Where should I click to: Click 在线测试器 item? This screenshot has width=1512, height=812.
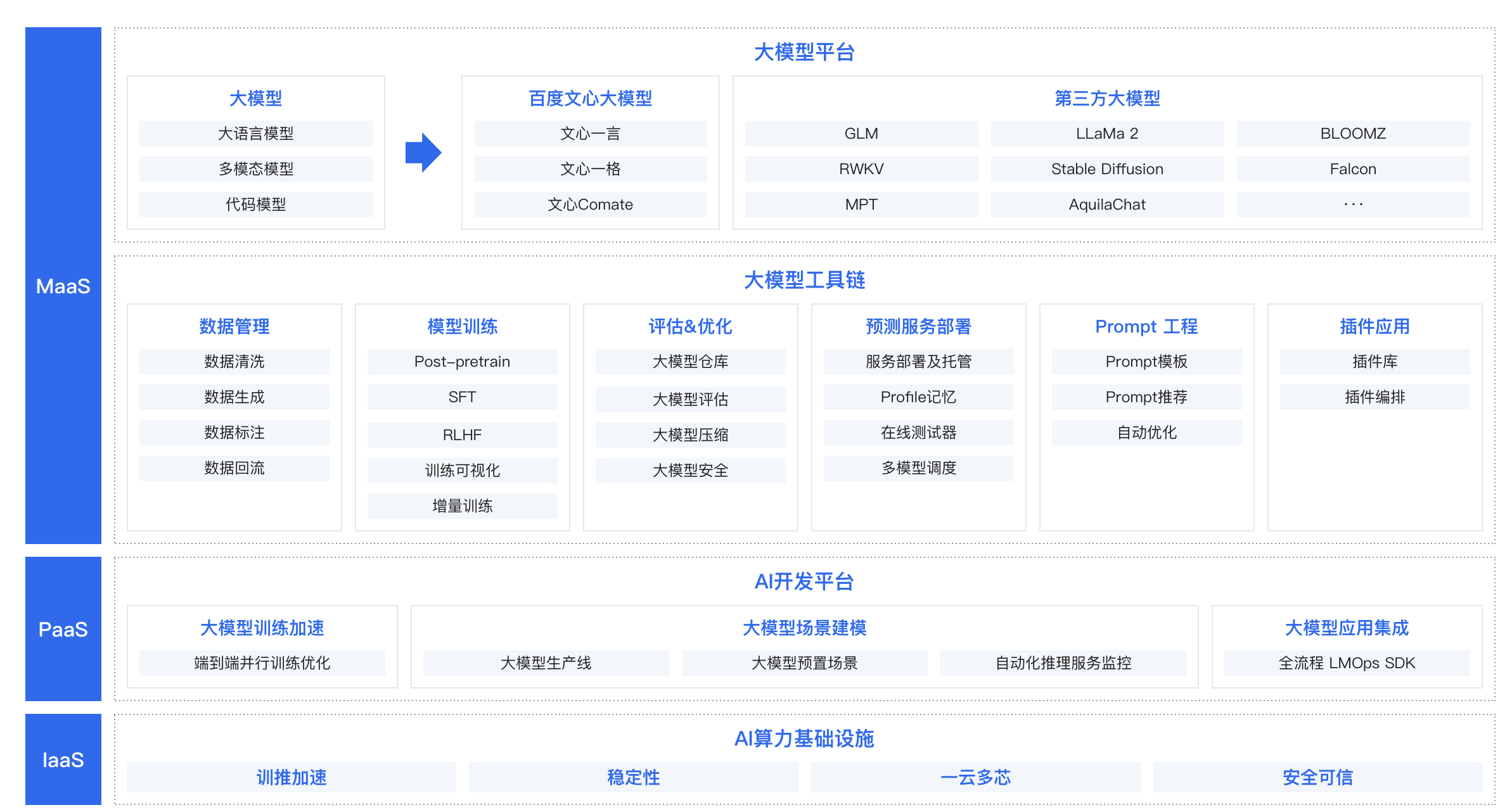tap(919, 433)
